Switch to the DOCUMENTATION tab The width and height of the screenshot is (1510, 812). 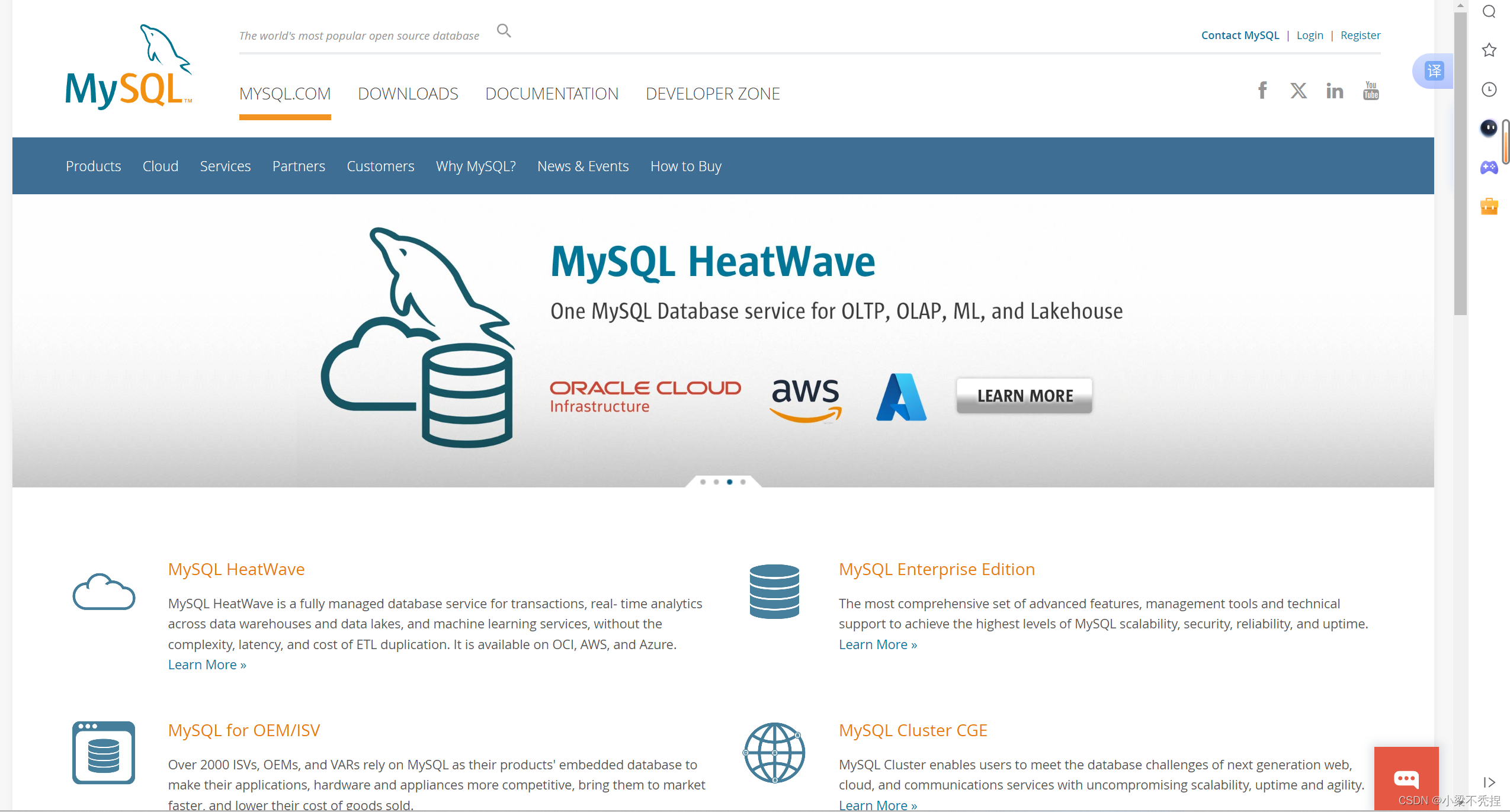[552, 94]
